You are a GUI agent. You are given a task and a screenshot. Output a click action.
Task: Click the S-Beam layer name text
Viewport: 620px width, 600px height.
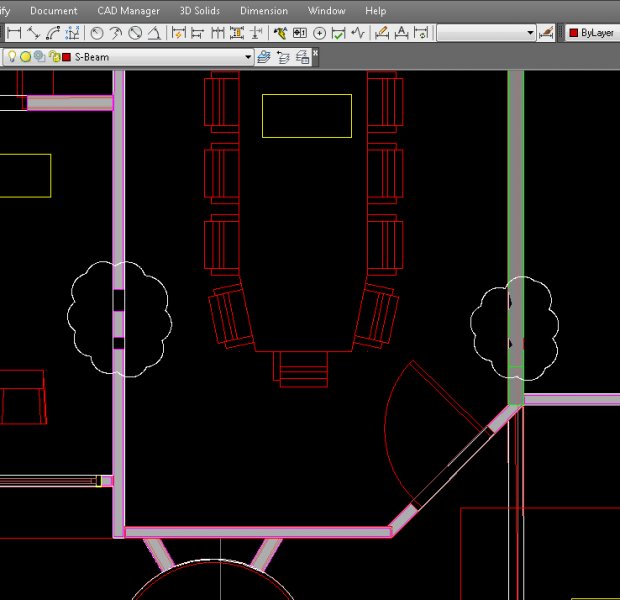point(92,57)
